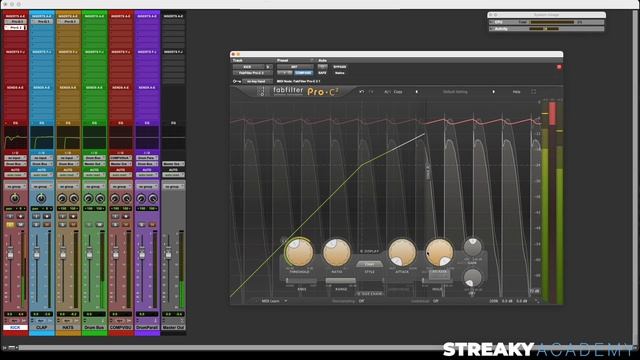Click the Pro-C 2 redo arrow

tap(371, 92)
